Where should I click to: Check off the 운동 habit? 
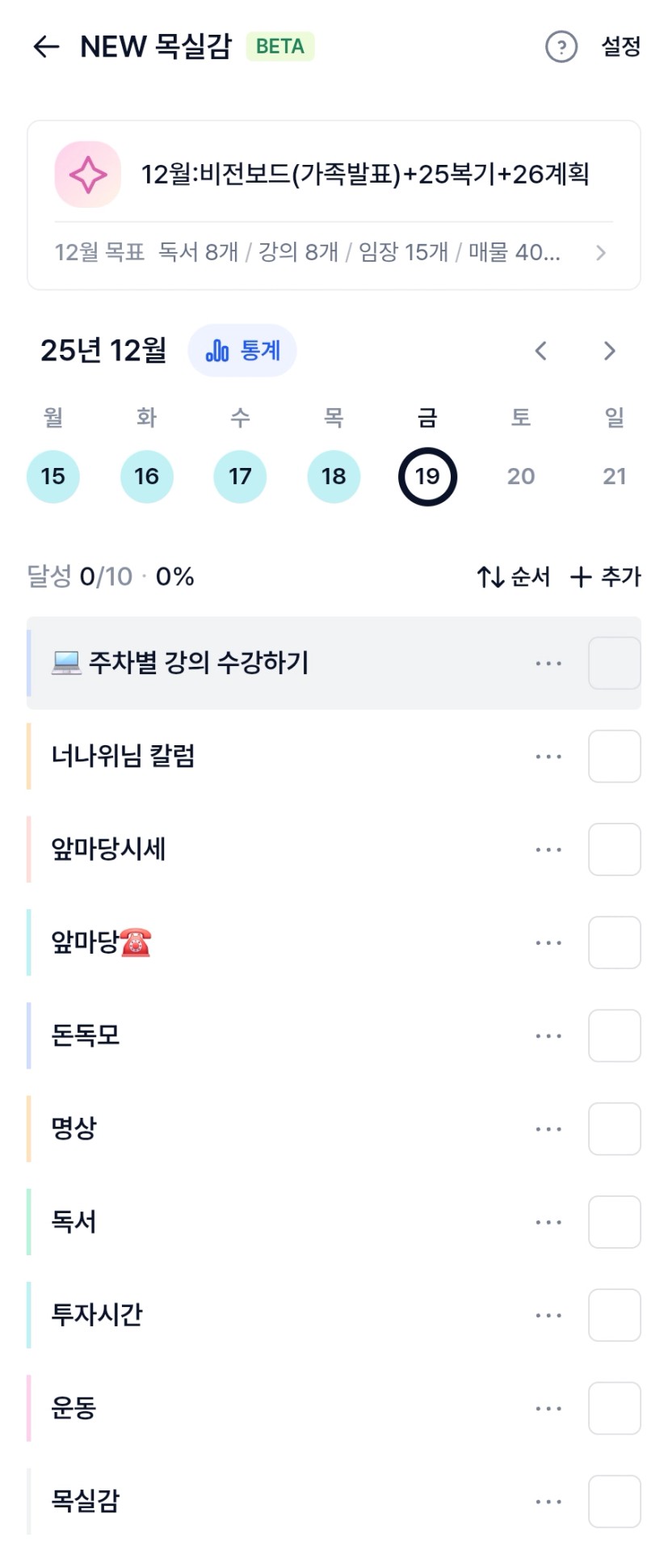pos(614,1409)
